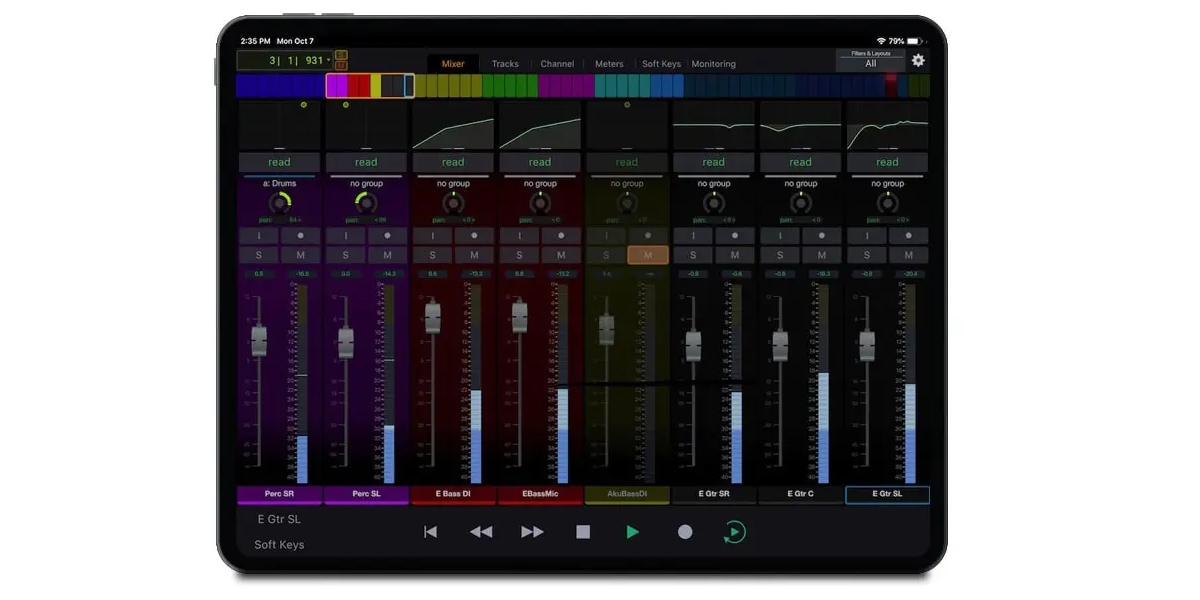Select the E Gtr C track name button
Screen dimensions: 1200x600
tap(801, 494)
